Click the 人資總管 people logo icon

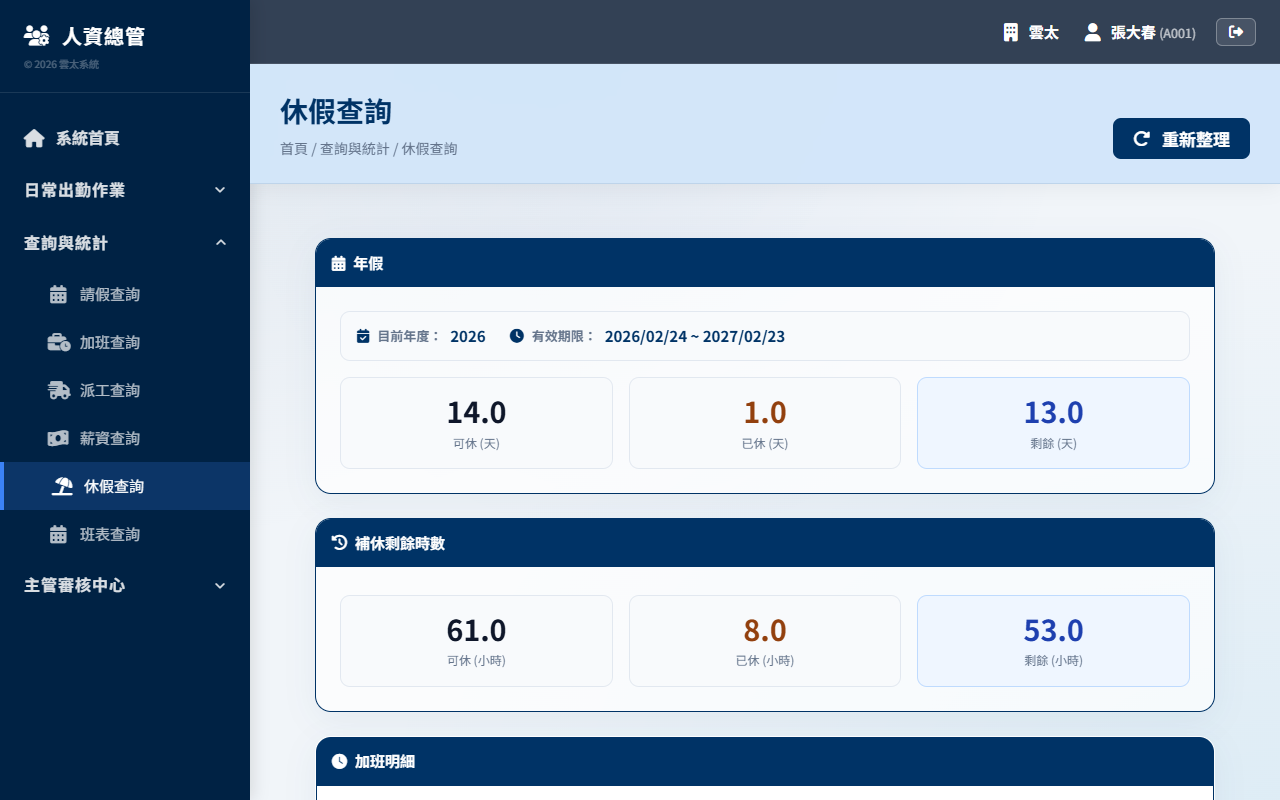click(x=36, y=36)
